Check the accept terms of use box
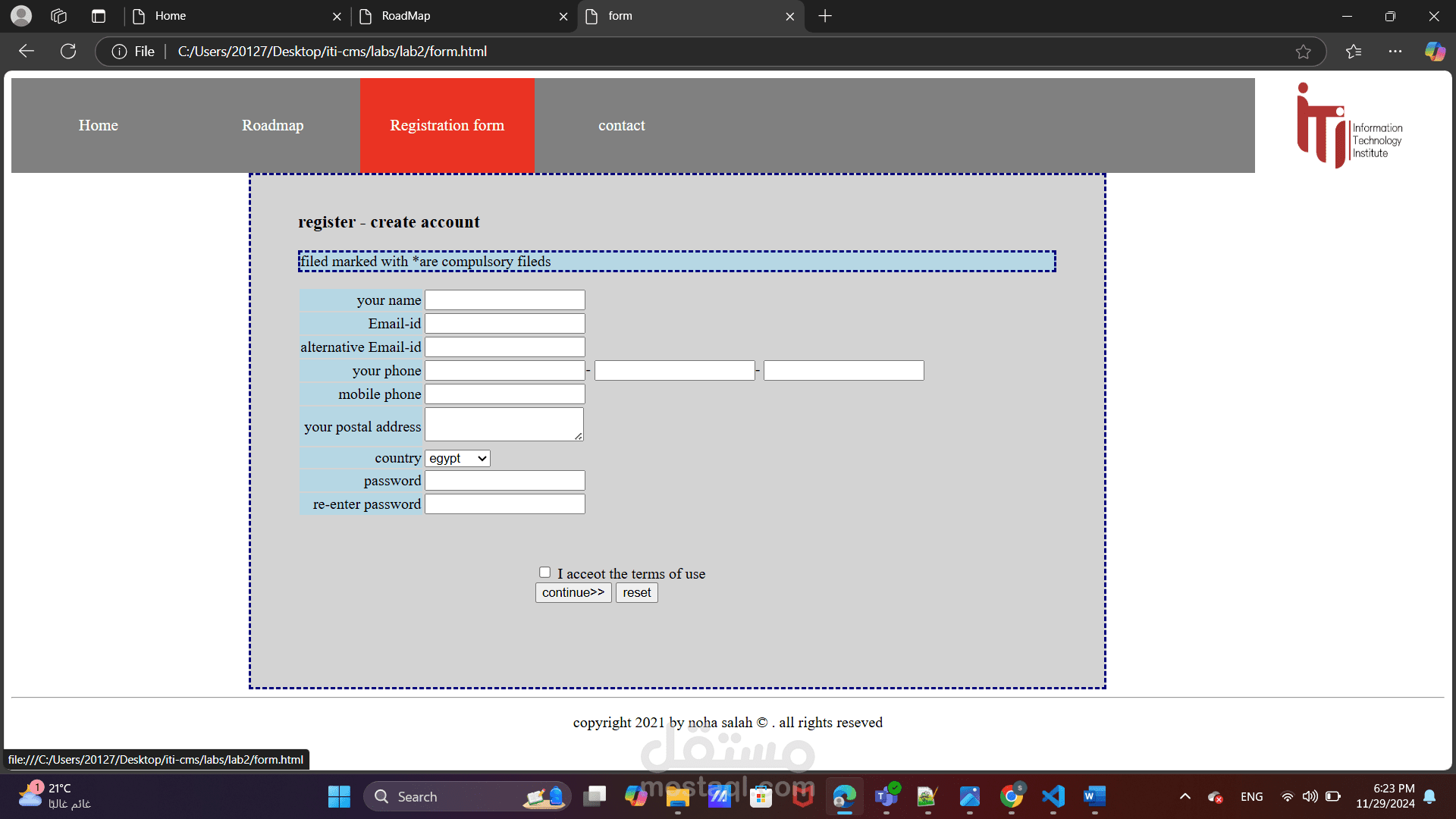The height and width of the screenshot is (819, 1456). point(544,573)
